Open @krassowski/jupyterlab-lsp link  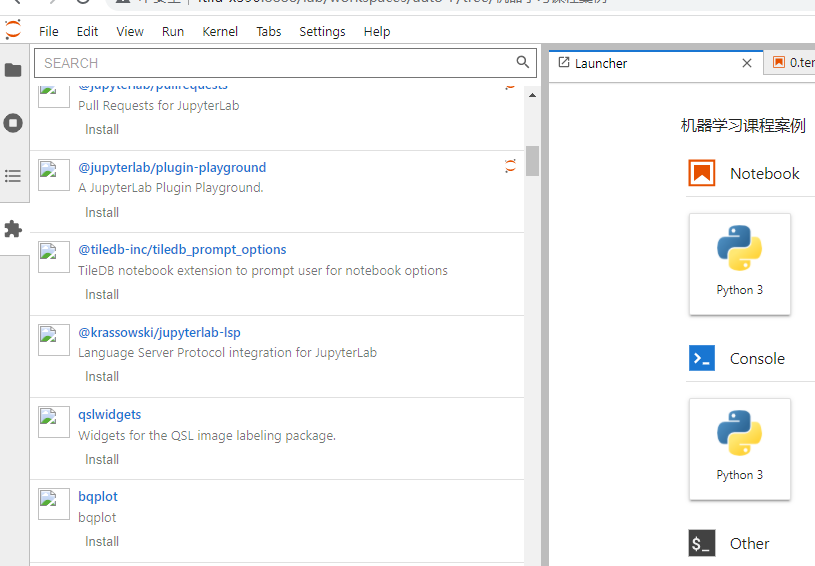[x=159, y=333]
